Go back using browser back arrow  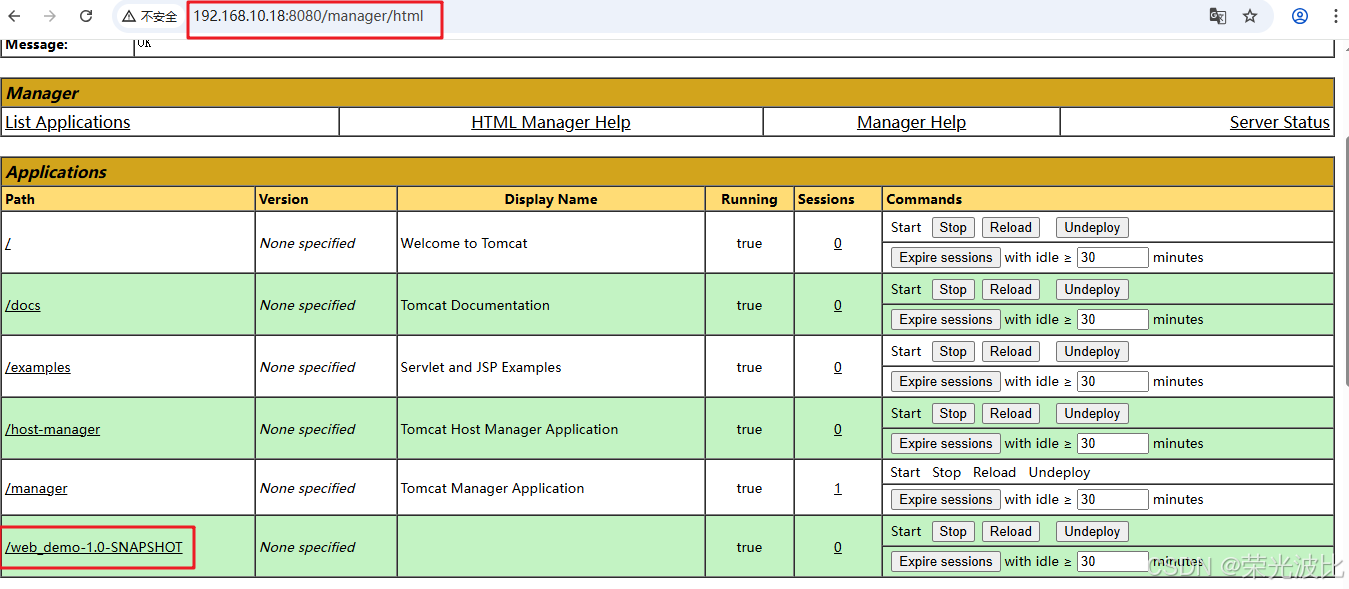pyautogui.click(x=15, y=16)
